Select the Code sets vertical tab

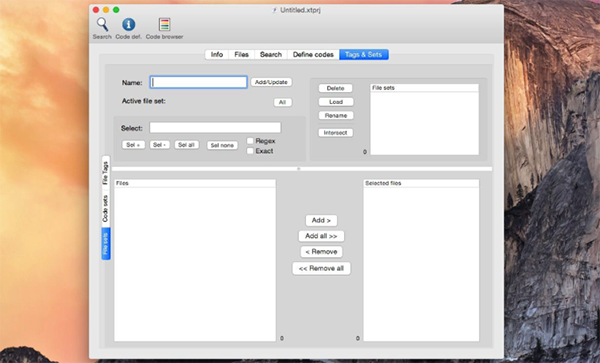tap(105, 208)
